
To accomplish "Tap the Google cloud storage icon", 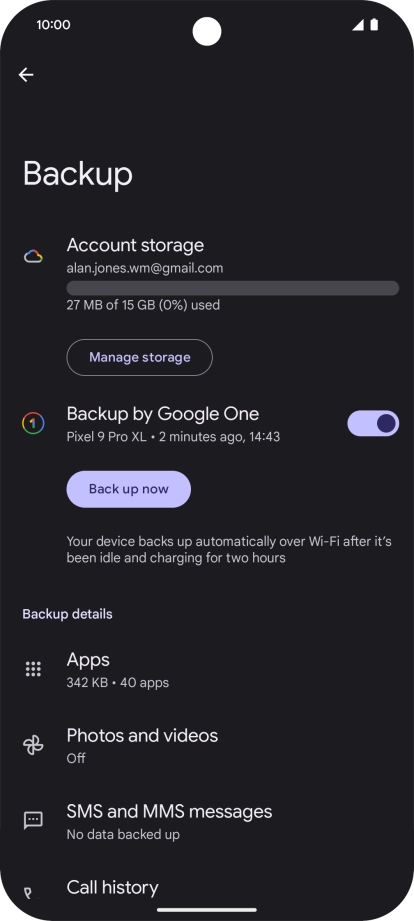I will coord(33,257).
